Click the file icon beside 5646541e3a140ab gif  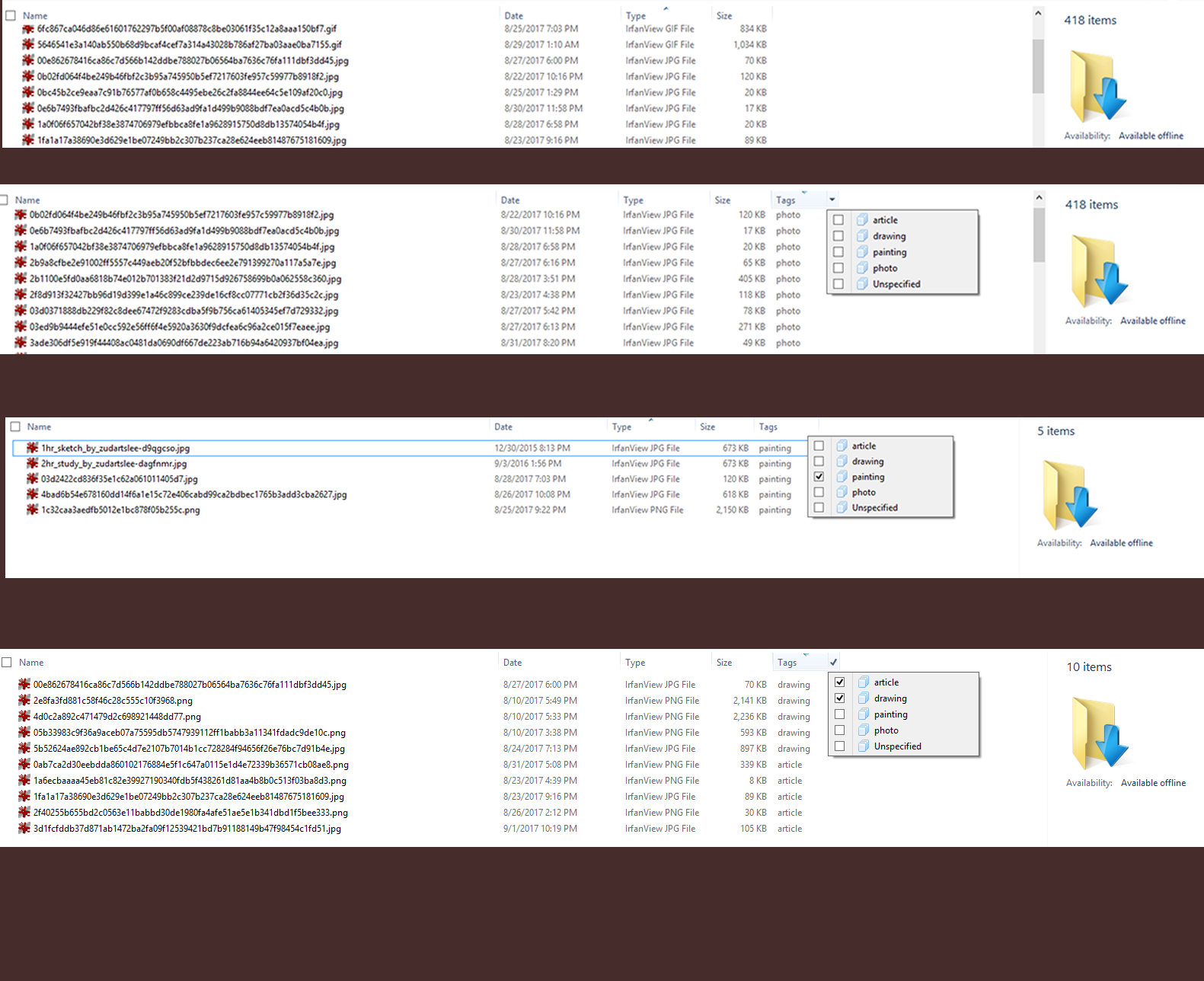pyautogui.click(x=28, y=45)
